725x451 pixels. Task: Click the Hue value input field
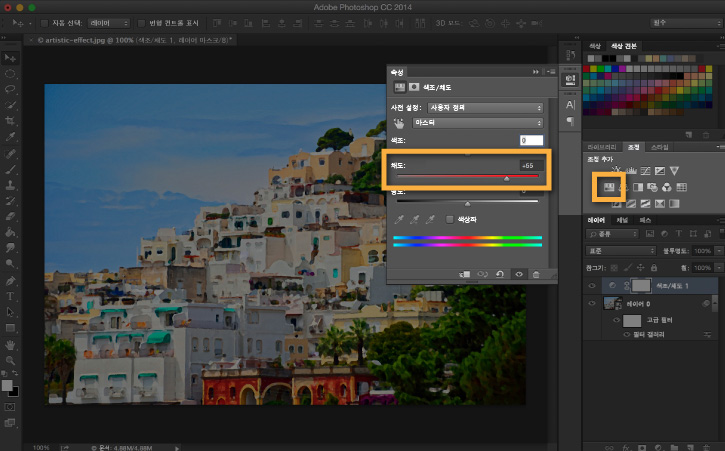[x=531, y=140]
